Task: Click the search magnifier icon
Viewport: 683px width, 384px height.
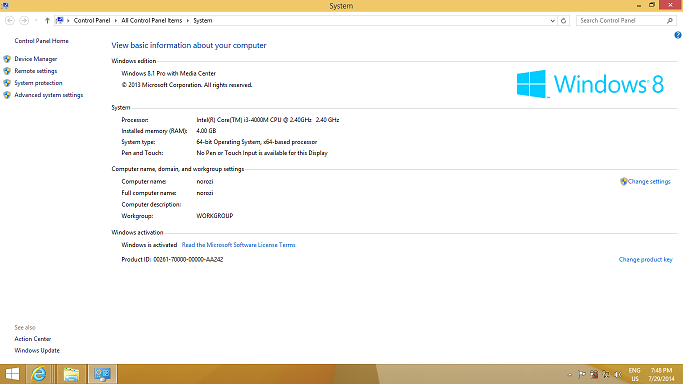Action: click(670, 20)
